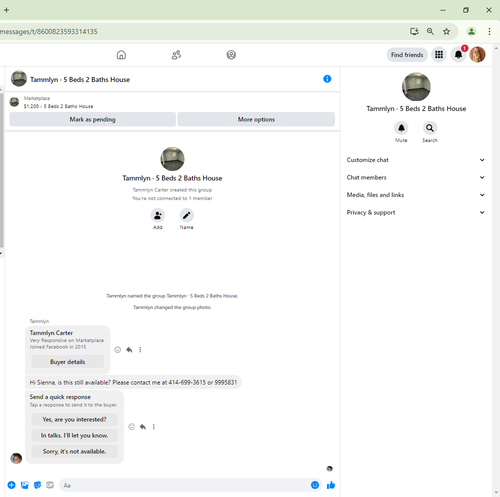
Task: Open account menu via profile avatar
Action: click(477, 55)
